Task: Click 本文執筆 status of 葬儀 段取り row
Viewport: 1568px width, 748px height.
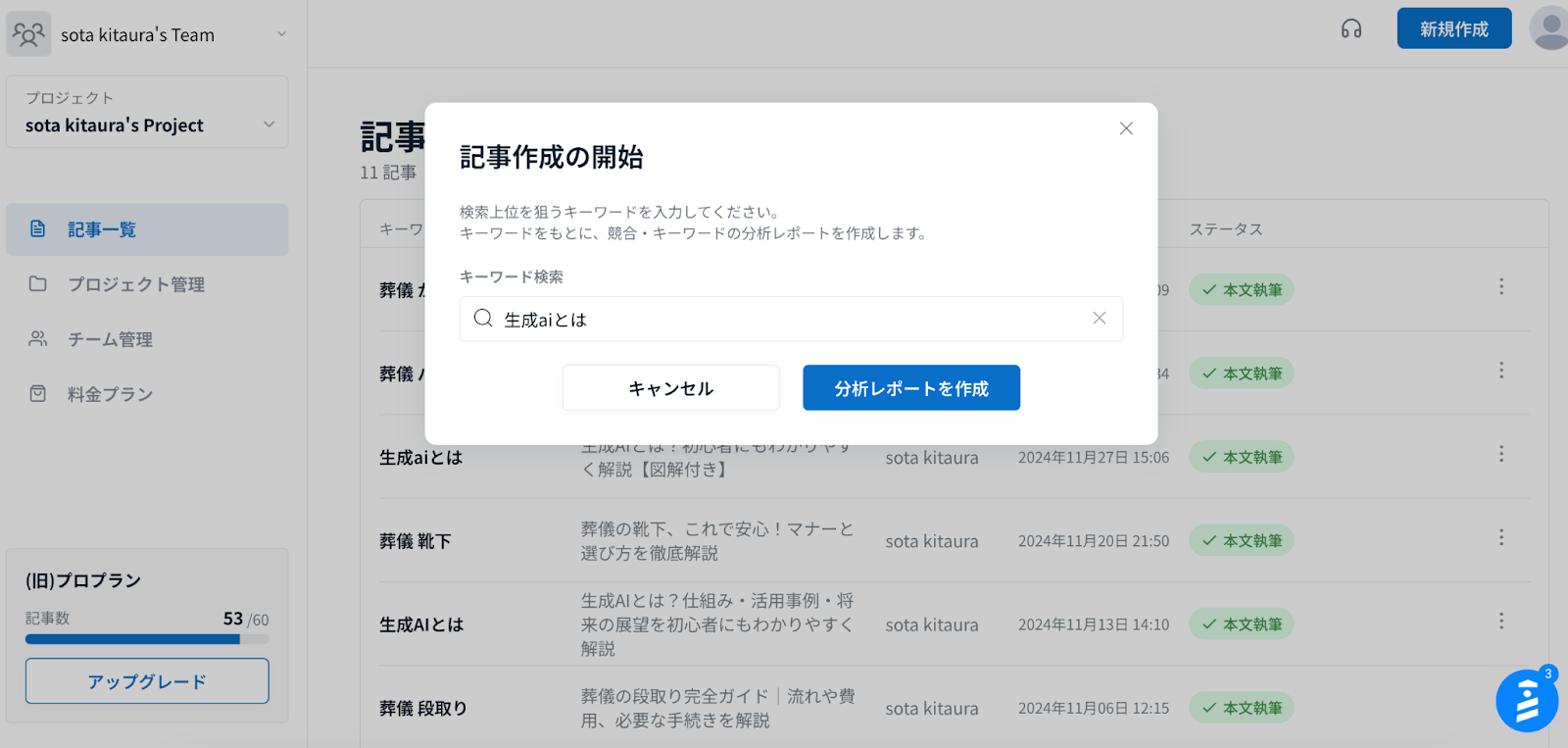Action: (1242, 708)
